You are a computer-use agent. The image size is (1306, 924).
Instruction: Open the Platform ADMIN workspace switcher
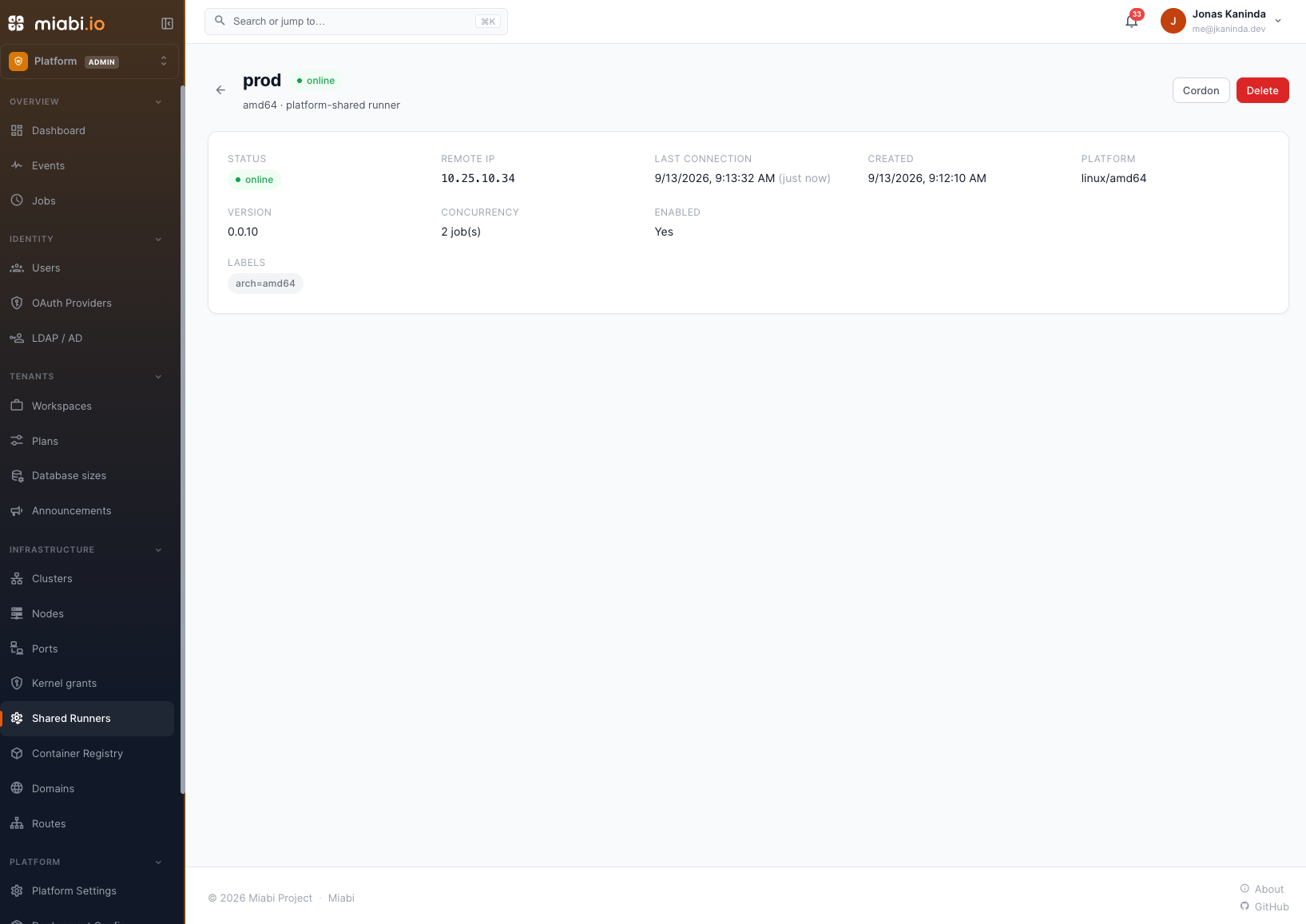89,61
